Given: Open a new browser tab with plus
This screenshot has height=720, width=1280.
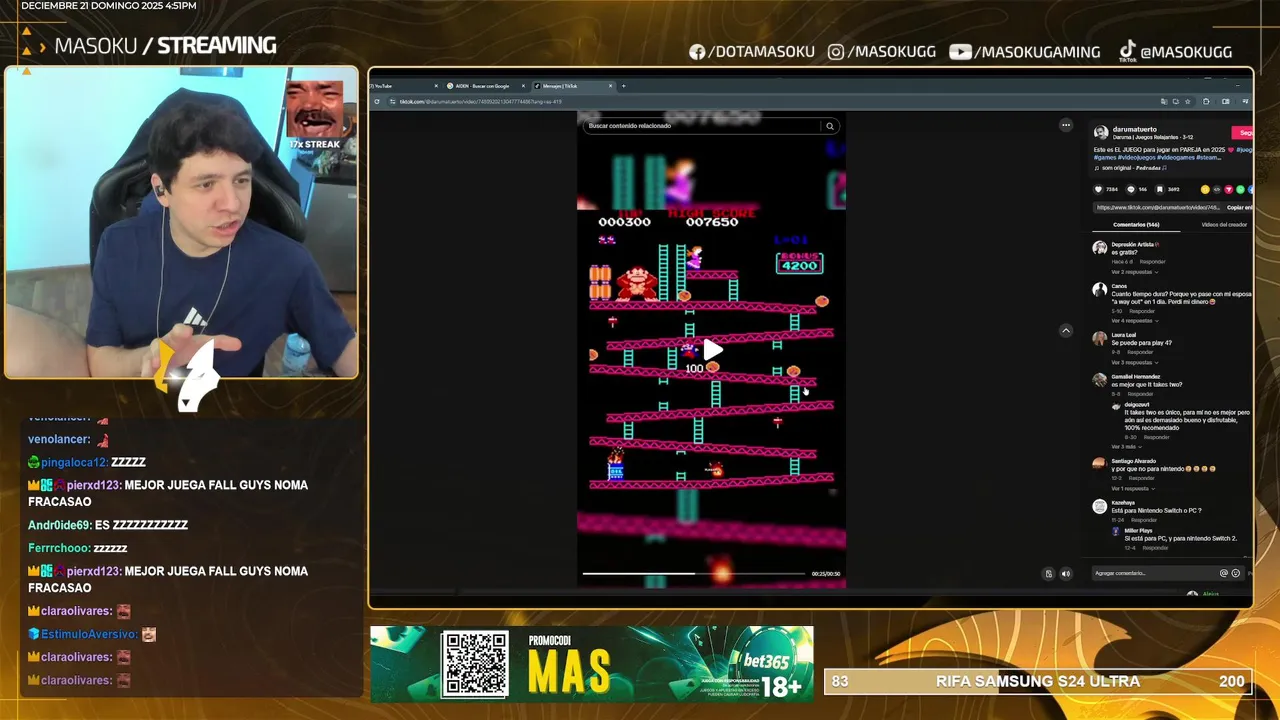Looking at the screenshot, I should (623, 86).
